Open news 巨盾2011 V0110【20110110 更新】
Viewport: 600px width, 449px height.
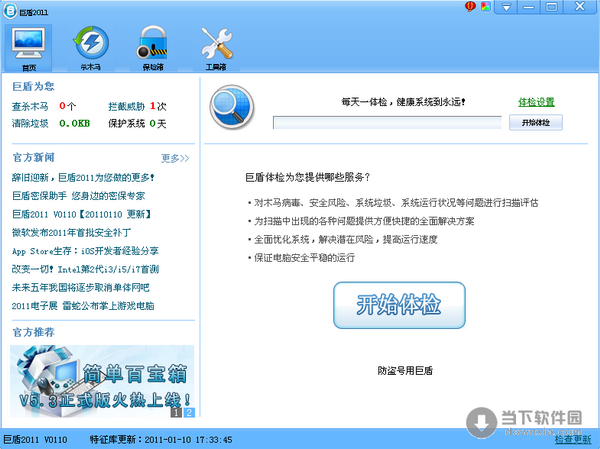click(x=82, y=214)
